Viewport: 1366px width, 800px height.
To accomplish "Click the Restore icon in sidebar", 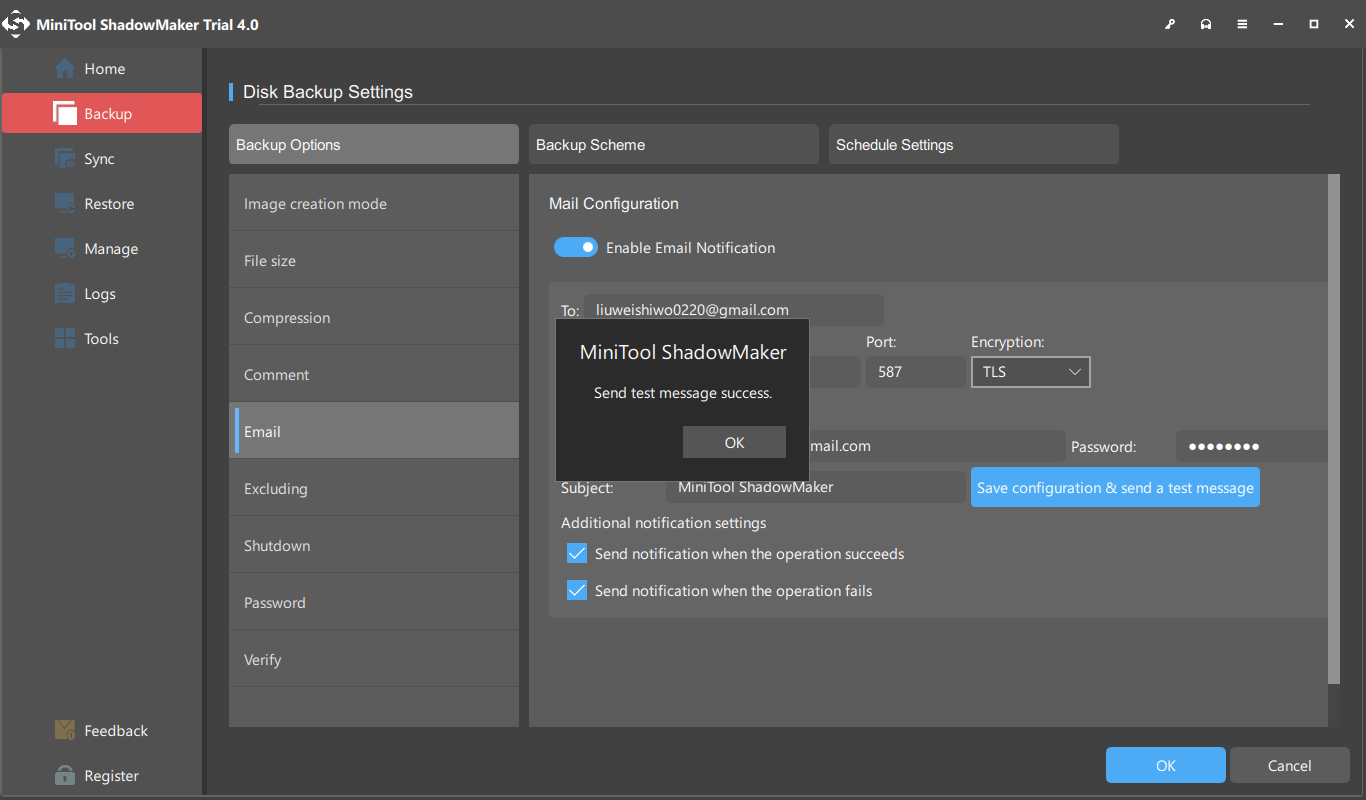I will click(x=65, y=204).
